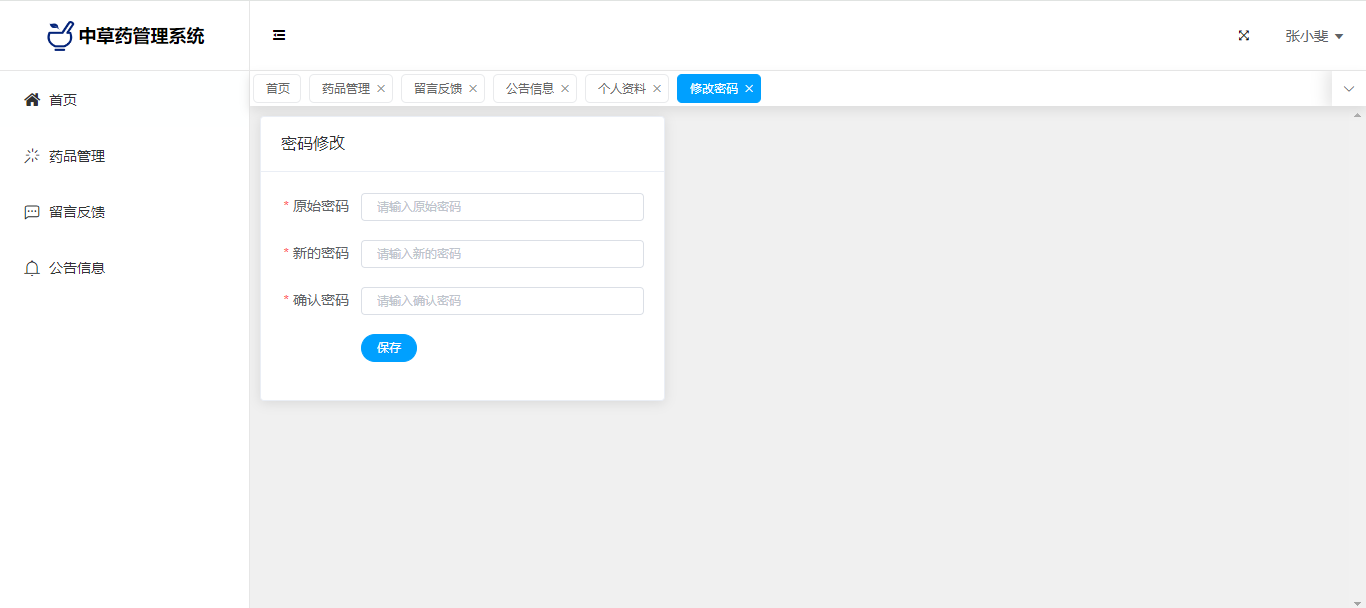Click the 药品管理 loading-style icon
This screenshot has width=1366, height=608.
32,156
